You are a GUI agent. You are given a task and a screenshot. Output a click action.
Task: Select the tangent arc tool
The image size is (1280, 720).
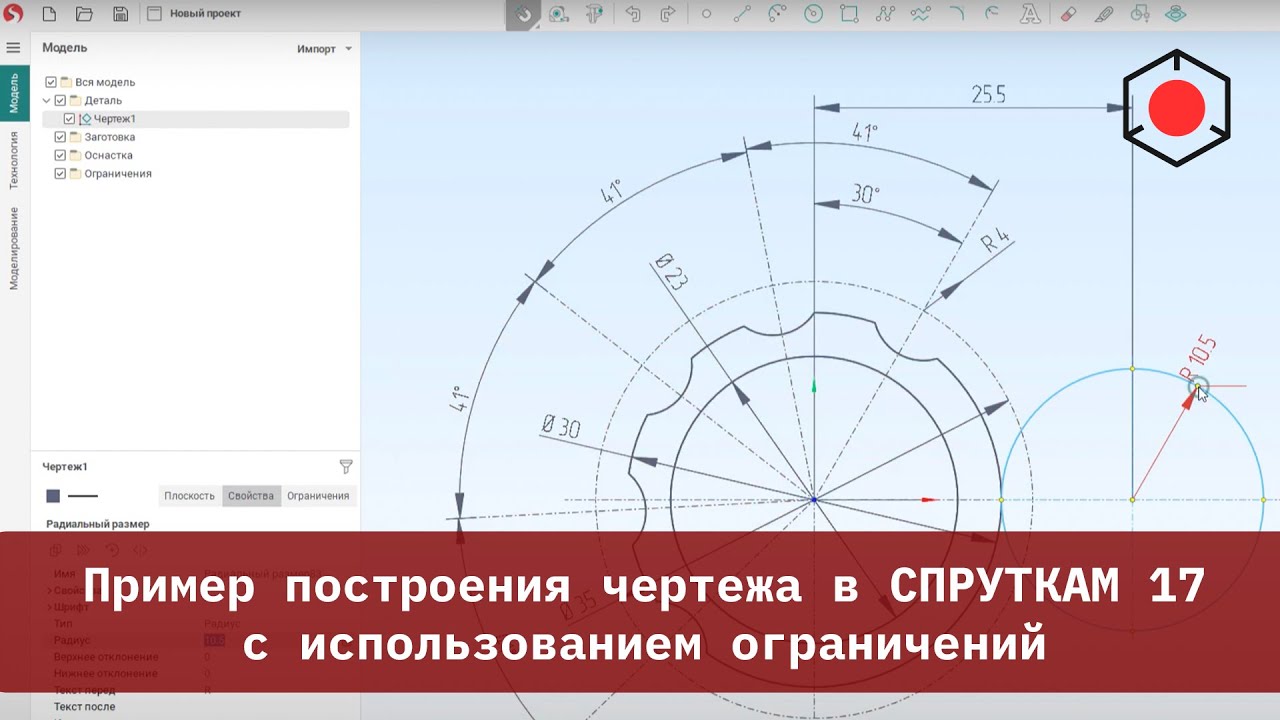992,14
